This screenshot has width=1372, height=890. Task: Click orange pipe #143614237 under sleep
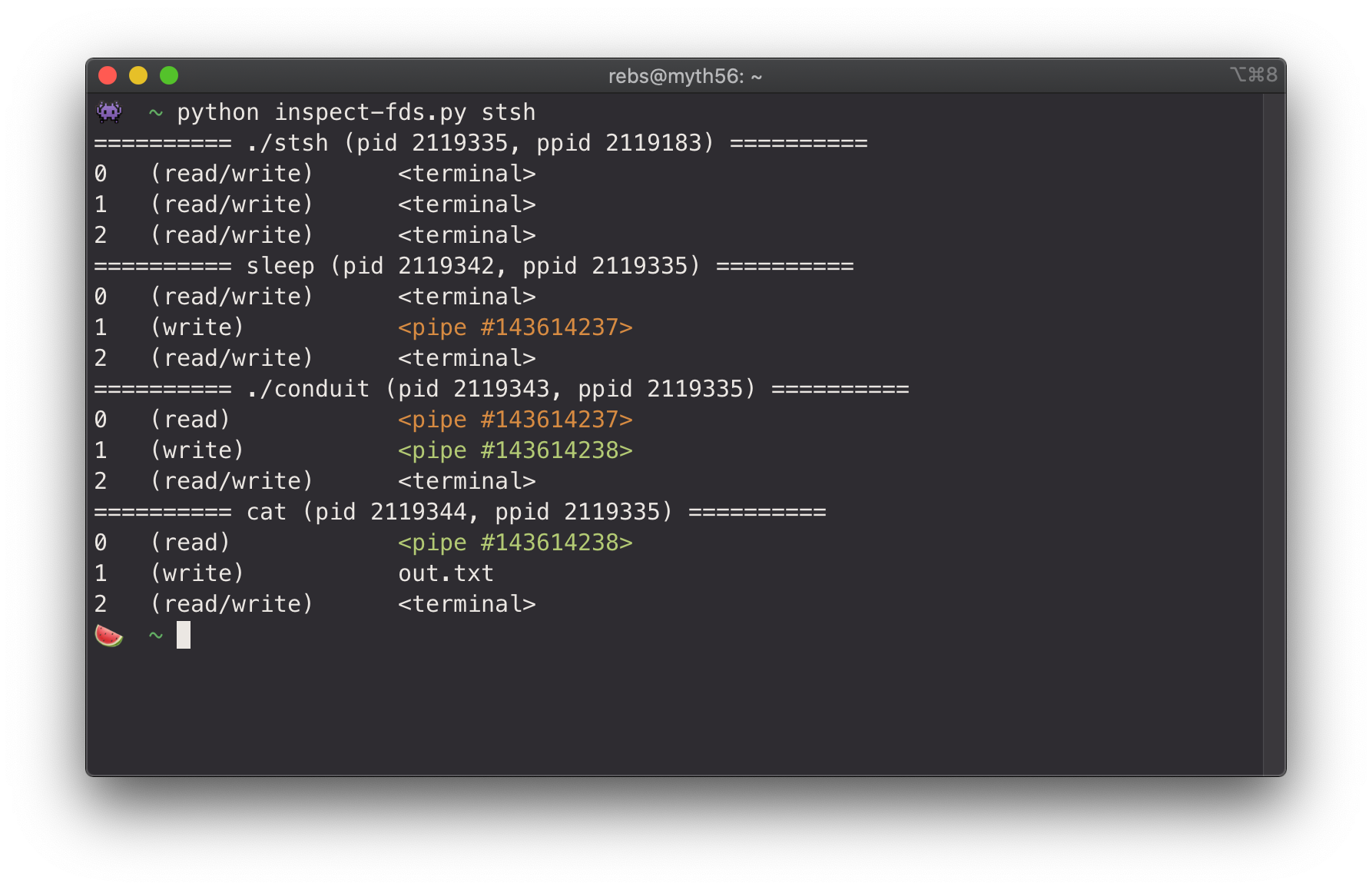[515, 327]
